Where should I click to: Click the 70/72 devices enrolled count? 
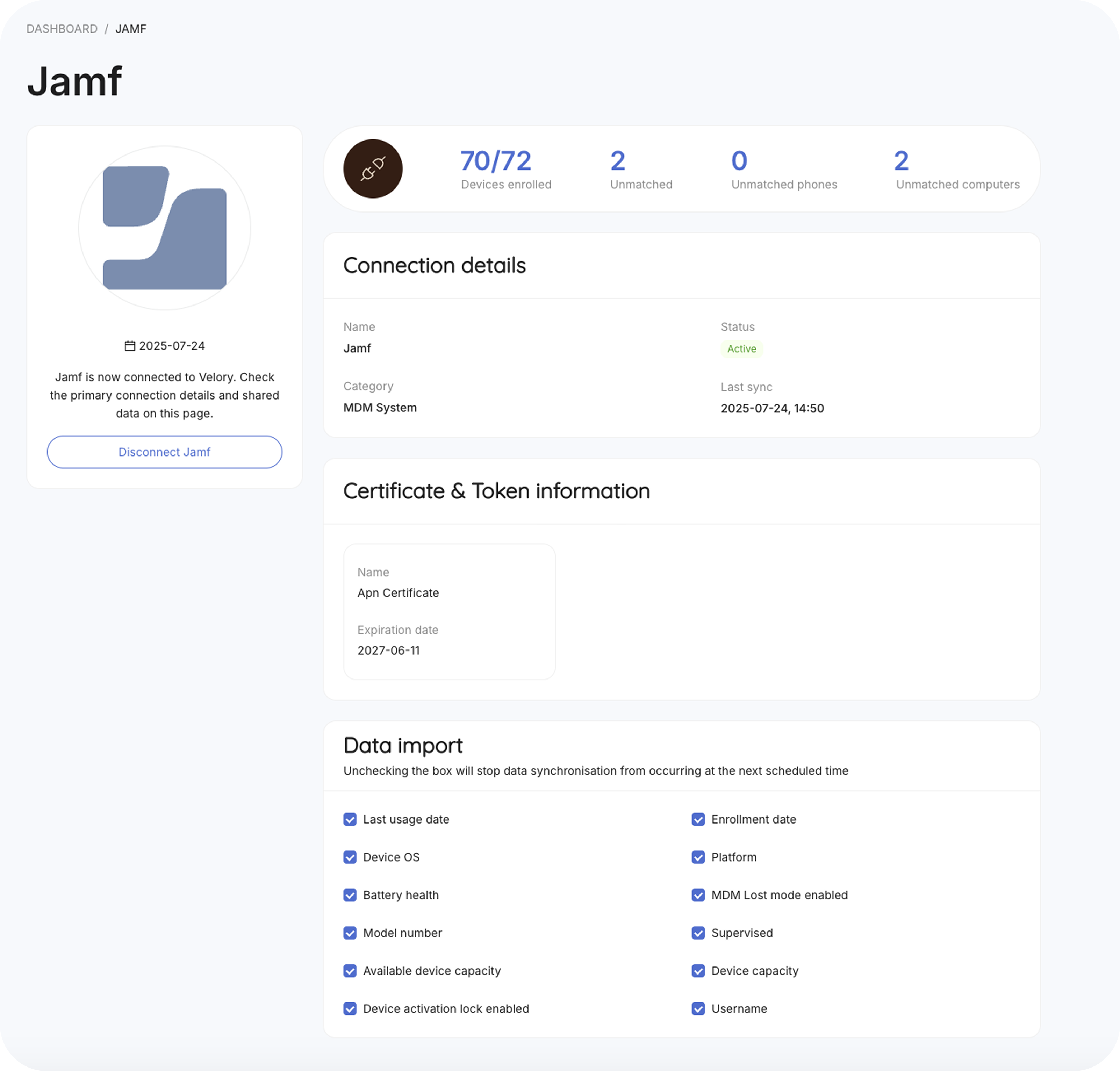(495, 161)
